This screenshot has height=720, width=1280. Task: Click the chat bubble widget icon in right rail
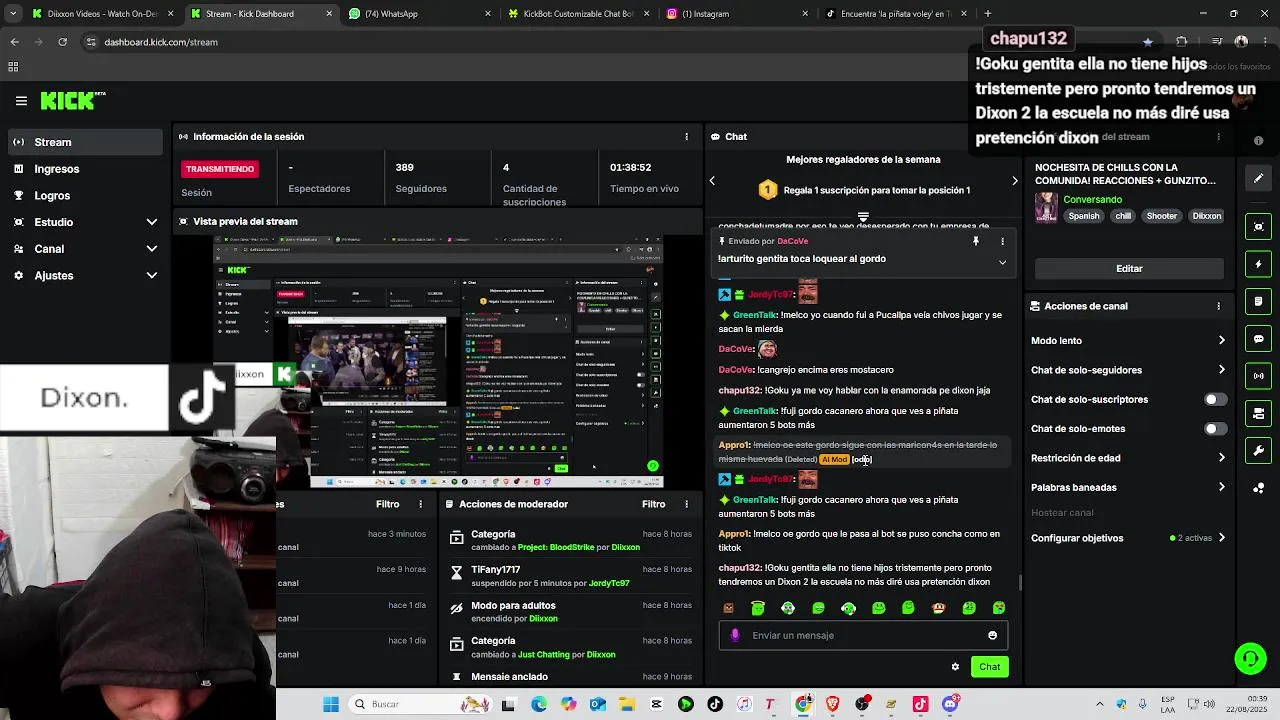(x=1259, y=339)
